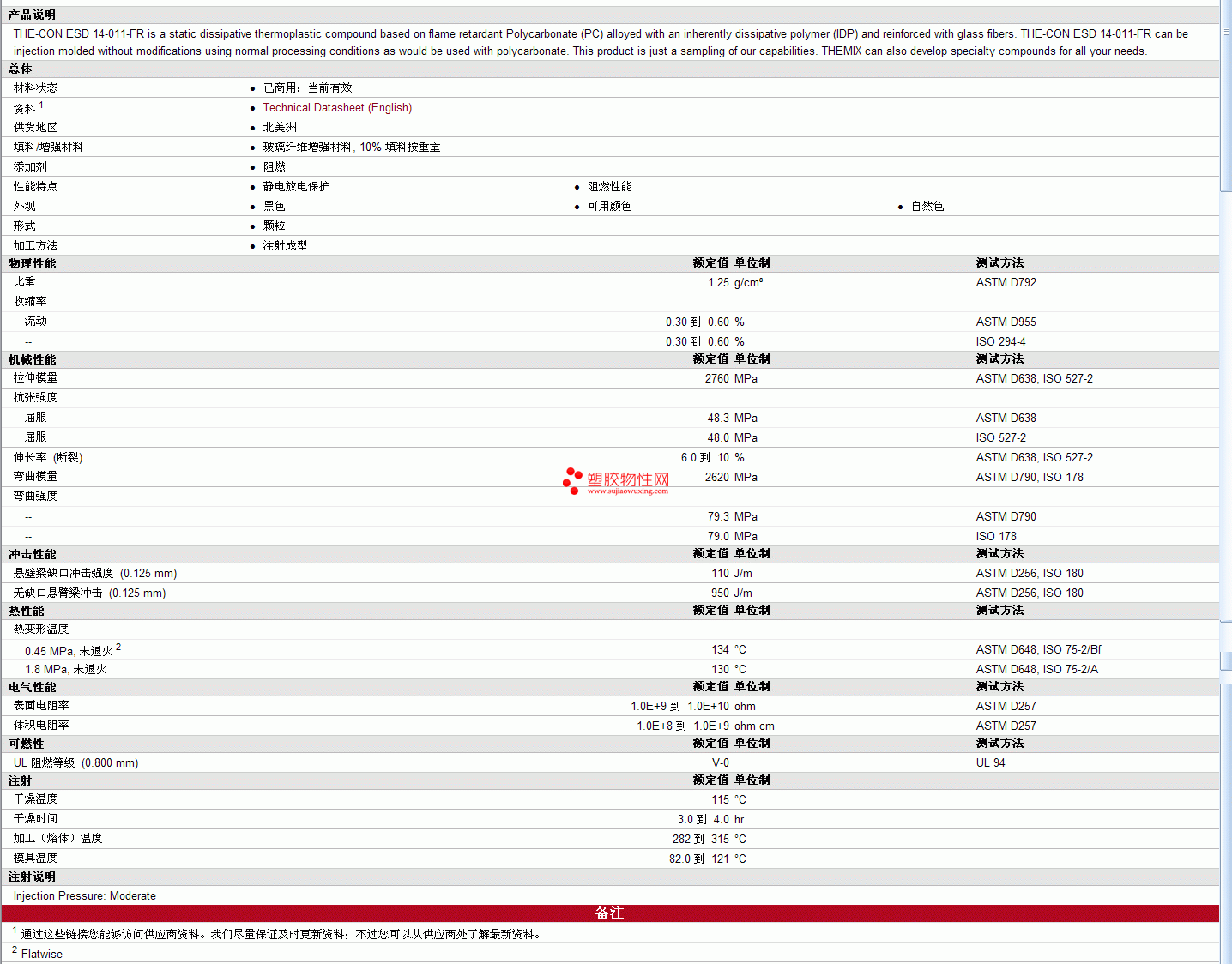
Task: Click the 可用颜色 appearance value
Action: [x=610, y=206]
